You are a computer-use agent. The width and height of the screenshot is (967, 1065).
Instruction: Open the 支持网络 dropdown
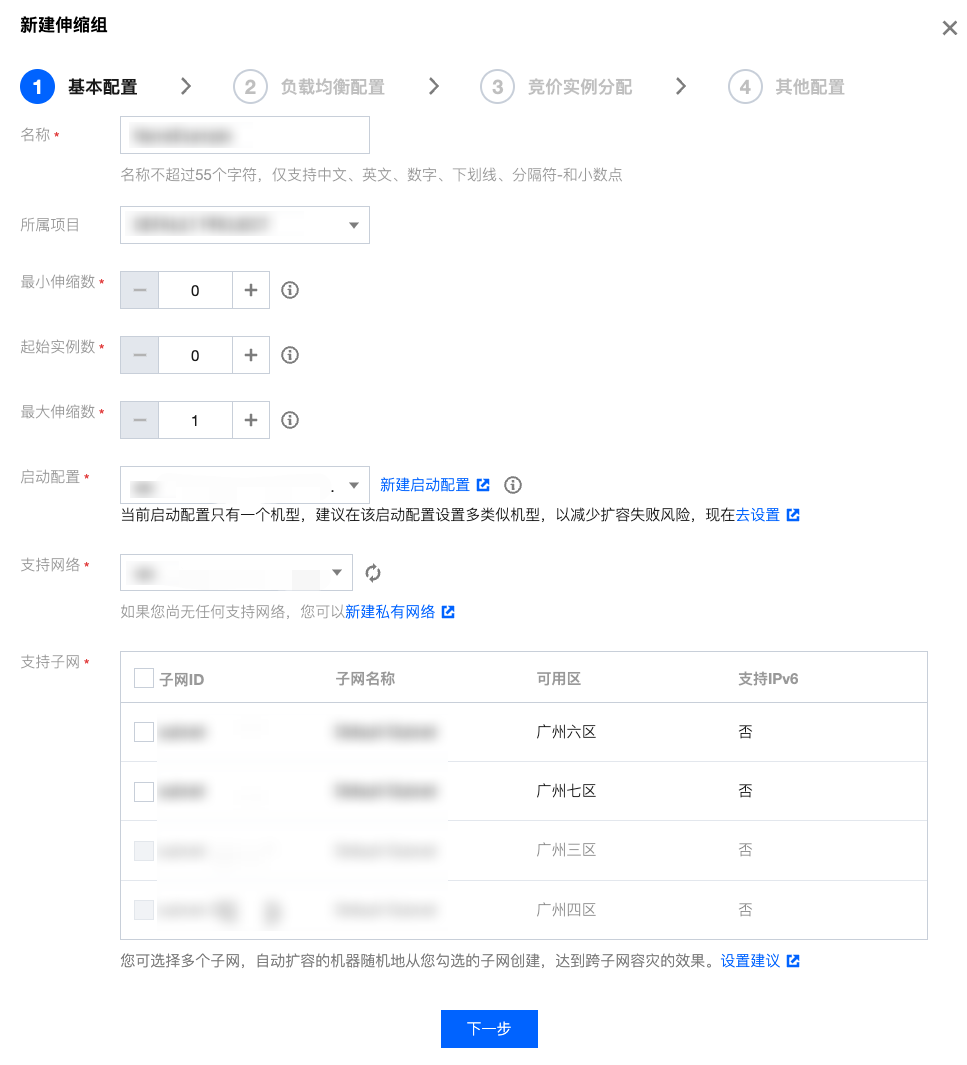(x=236, y=573)
